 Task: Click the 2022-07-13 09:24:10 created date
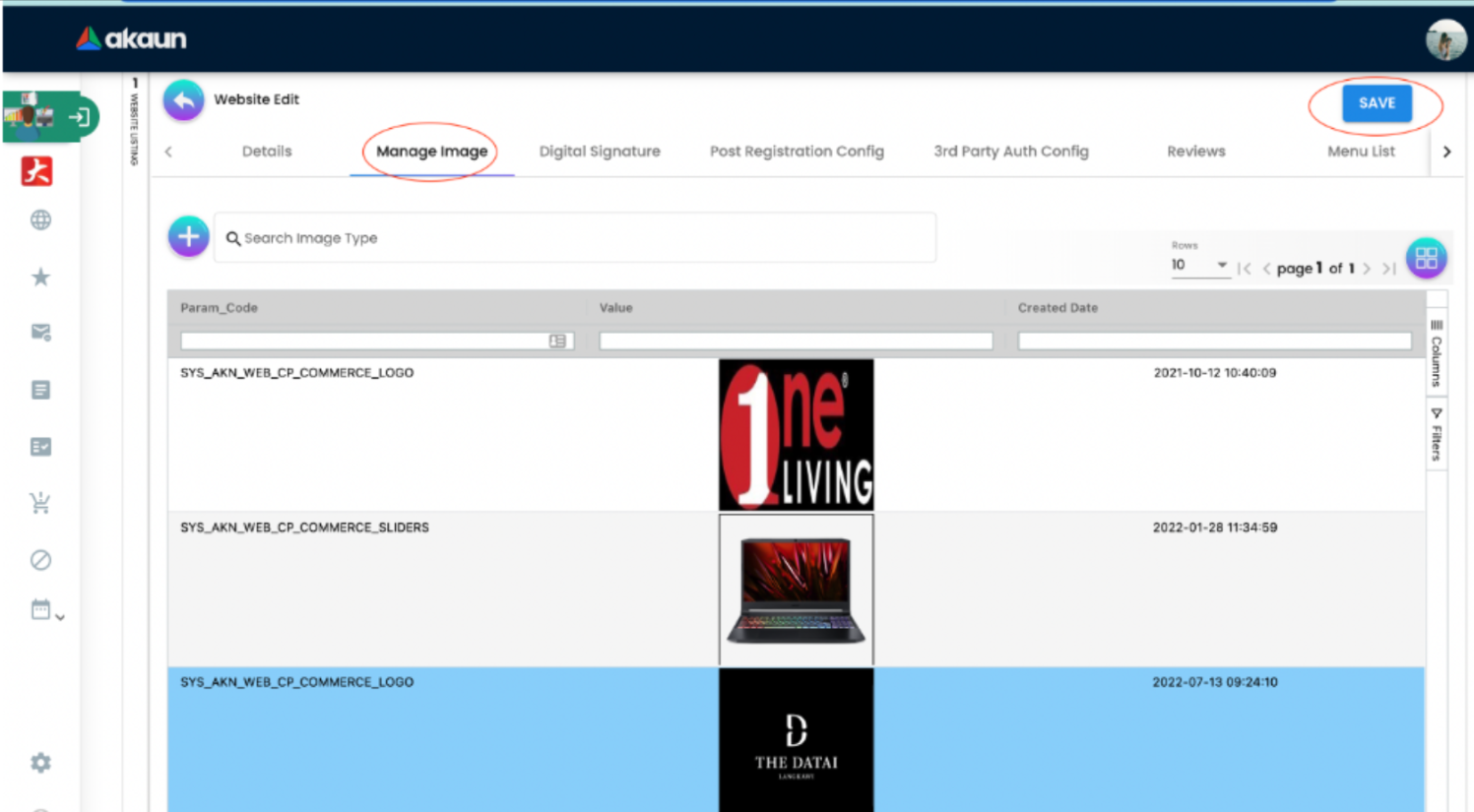[x=1215, y=682]
